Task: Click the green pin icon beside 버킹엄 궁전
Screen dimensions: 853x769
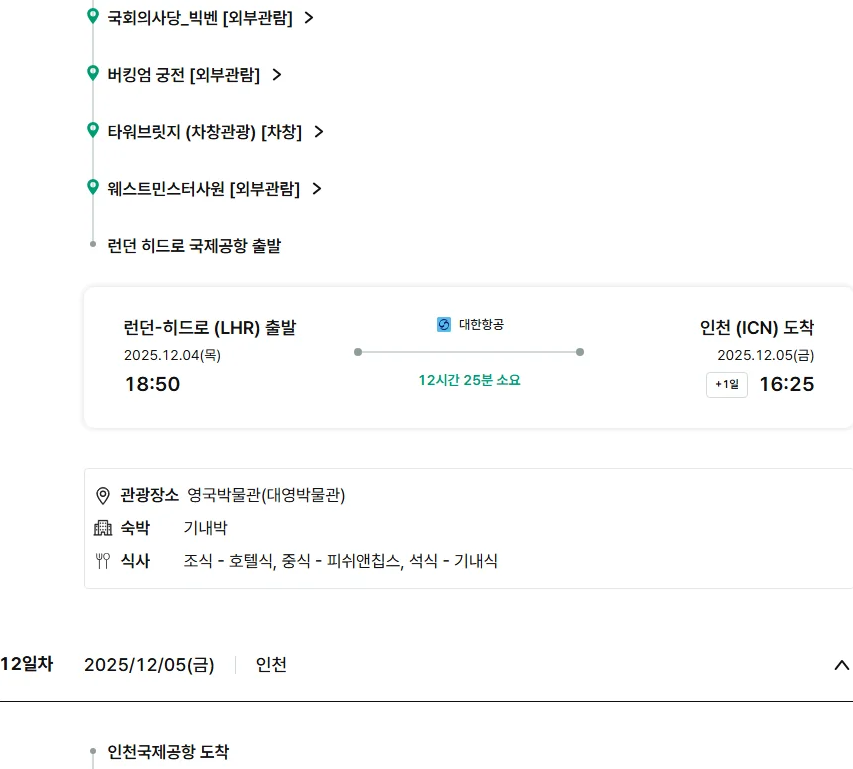Action: tap(93, 73)
